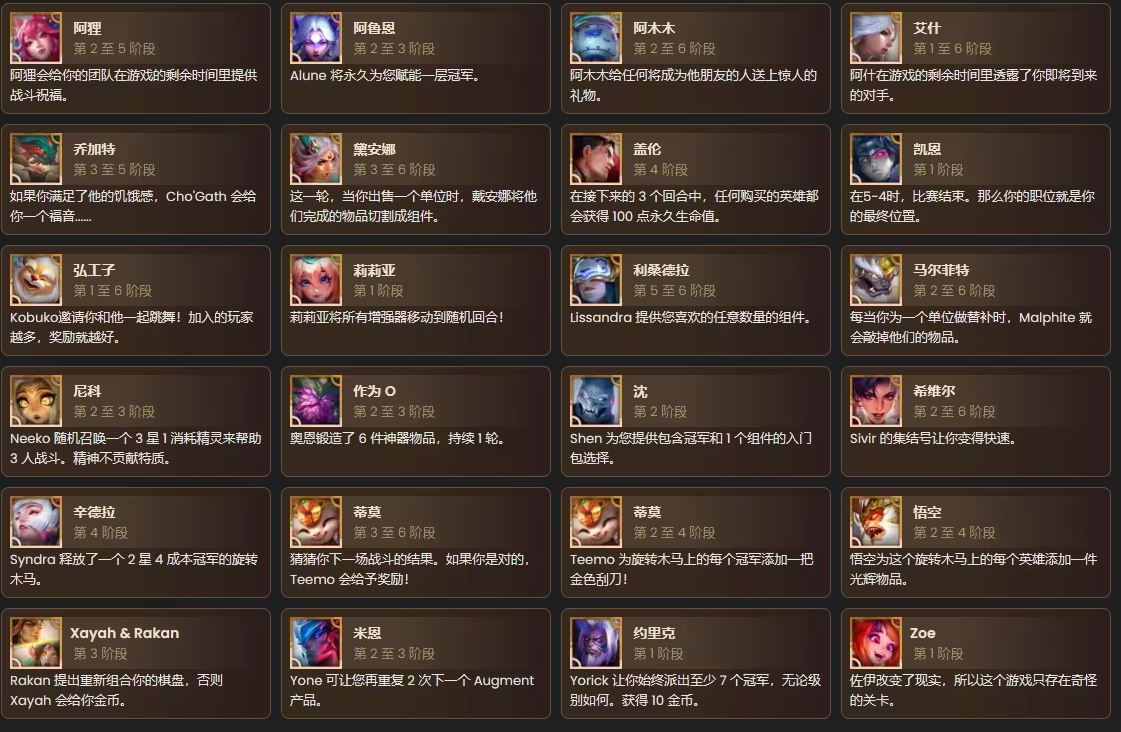This screenshot has height=732, width=1121.
Task: Open the 艾什 portrait icon
Action: (x=876, y=38)
